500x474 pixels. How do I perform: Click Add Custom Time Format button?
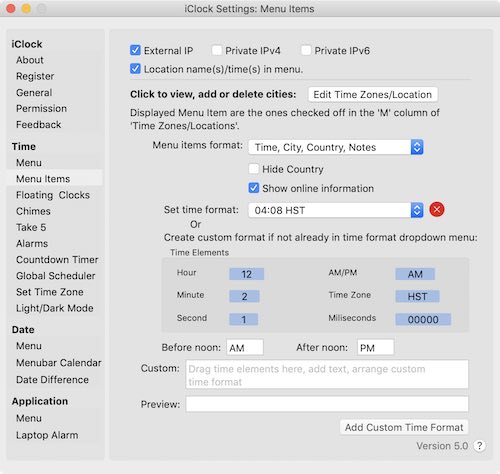point(404,427)
